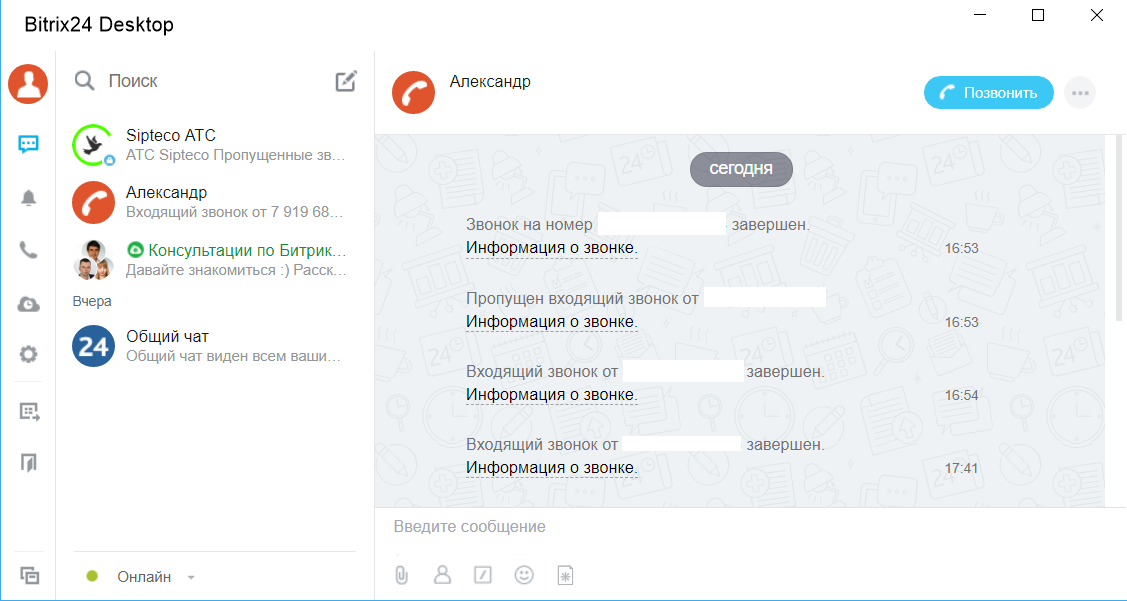Click the сегодня date badge
Viewport: 1127px width, 601px height.
741,169
